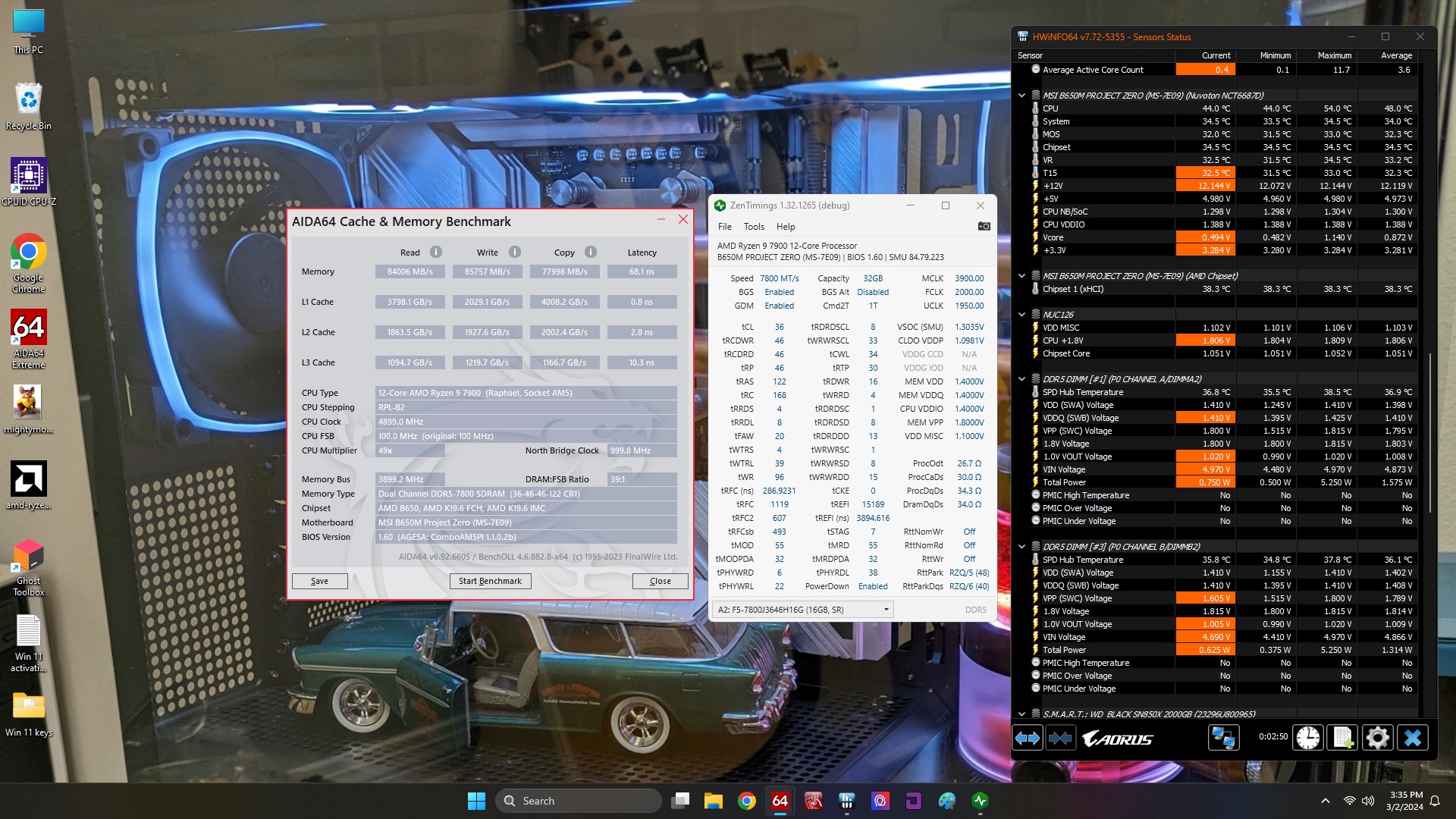Screen dimensions: 1456x819
Task: Click the CPU Clock 4899.0 MHz field
Action: (x=526, y=422)
